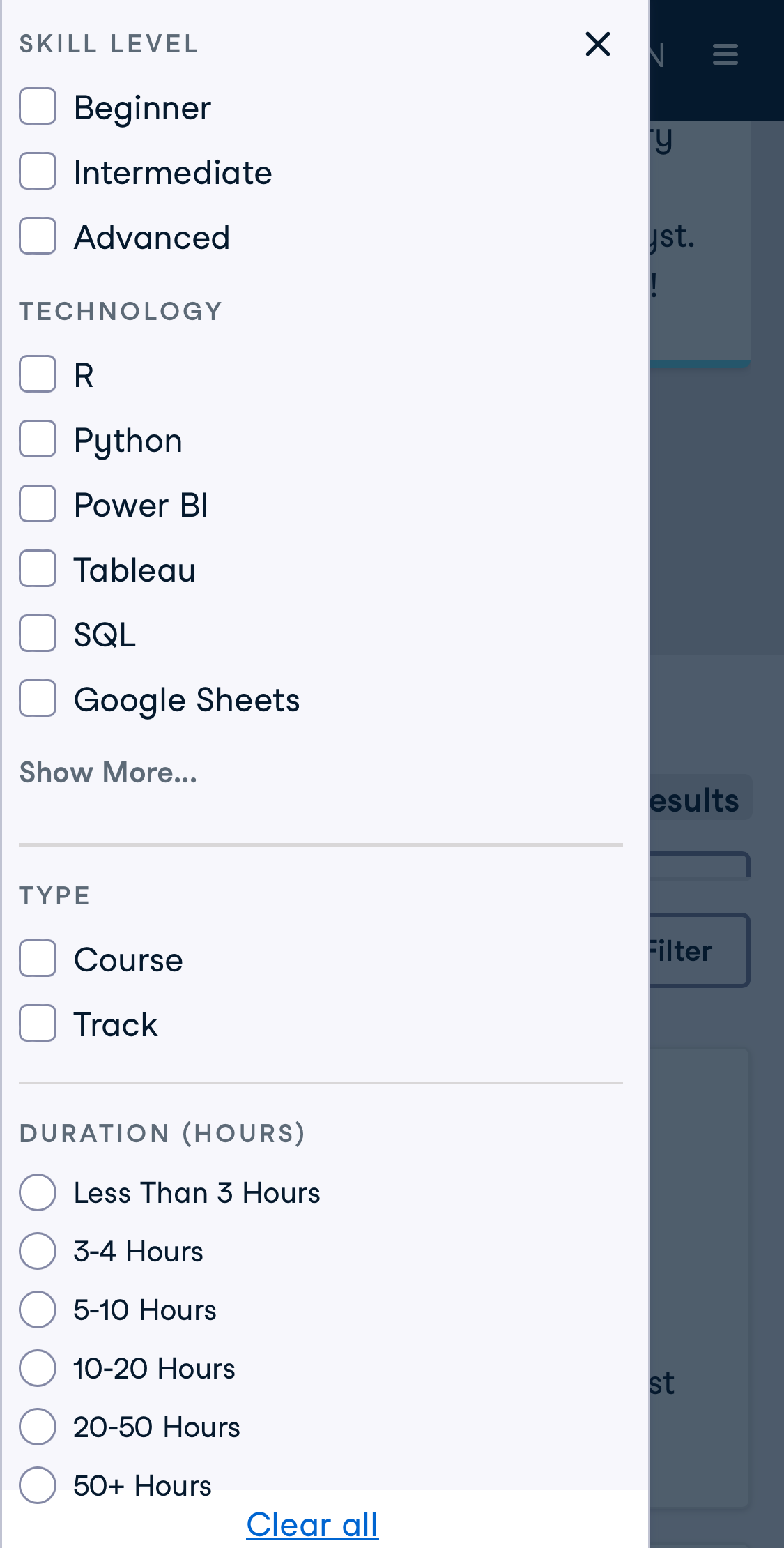Check the Power BI option

point(38,504)
